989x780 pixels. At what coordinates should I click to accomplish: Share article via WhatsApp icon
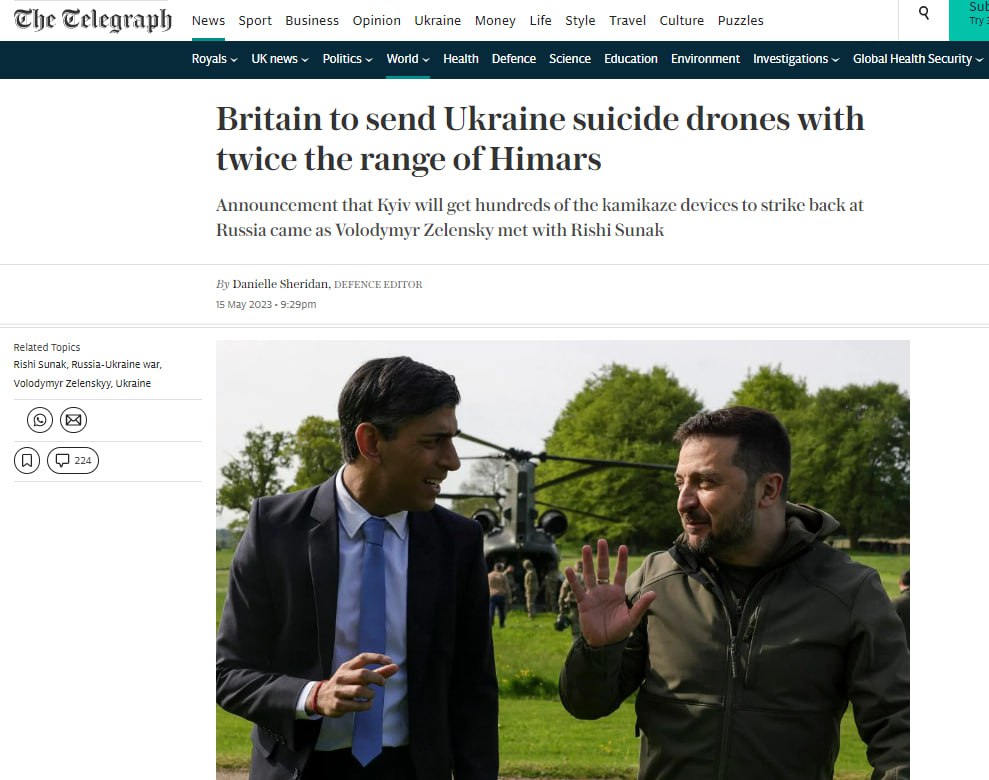[40, 420]
